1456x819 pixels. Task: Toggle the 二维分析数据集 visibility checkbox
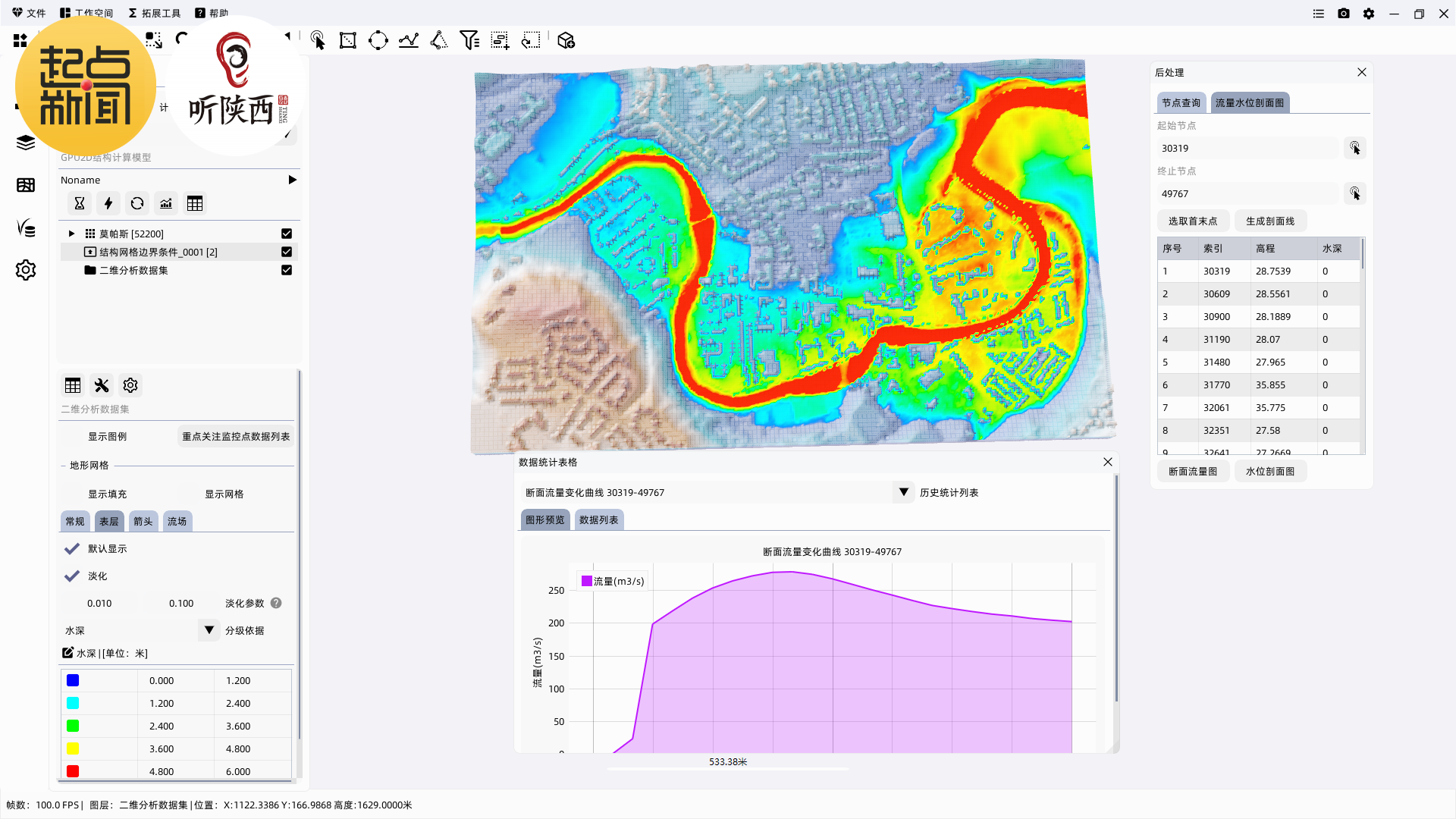pos(287,270)
